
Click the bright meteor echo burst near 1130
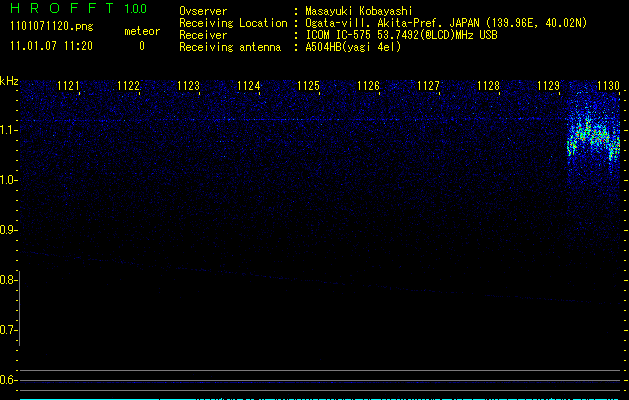(593, 138)
